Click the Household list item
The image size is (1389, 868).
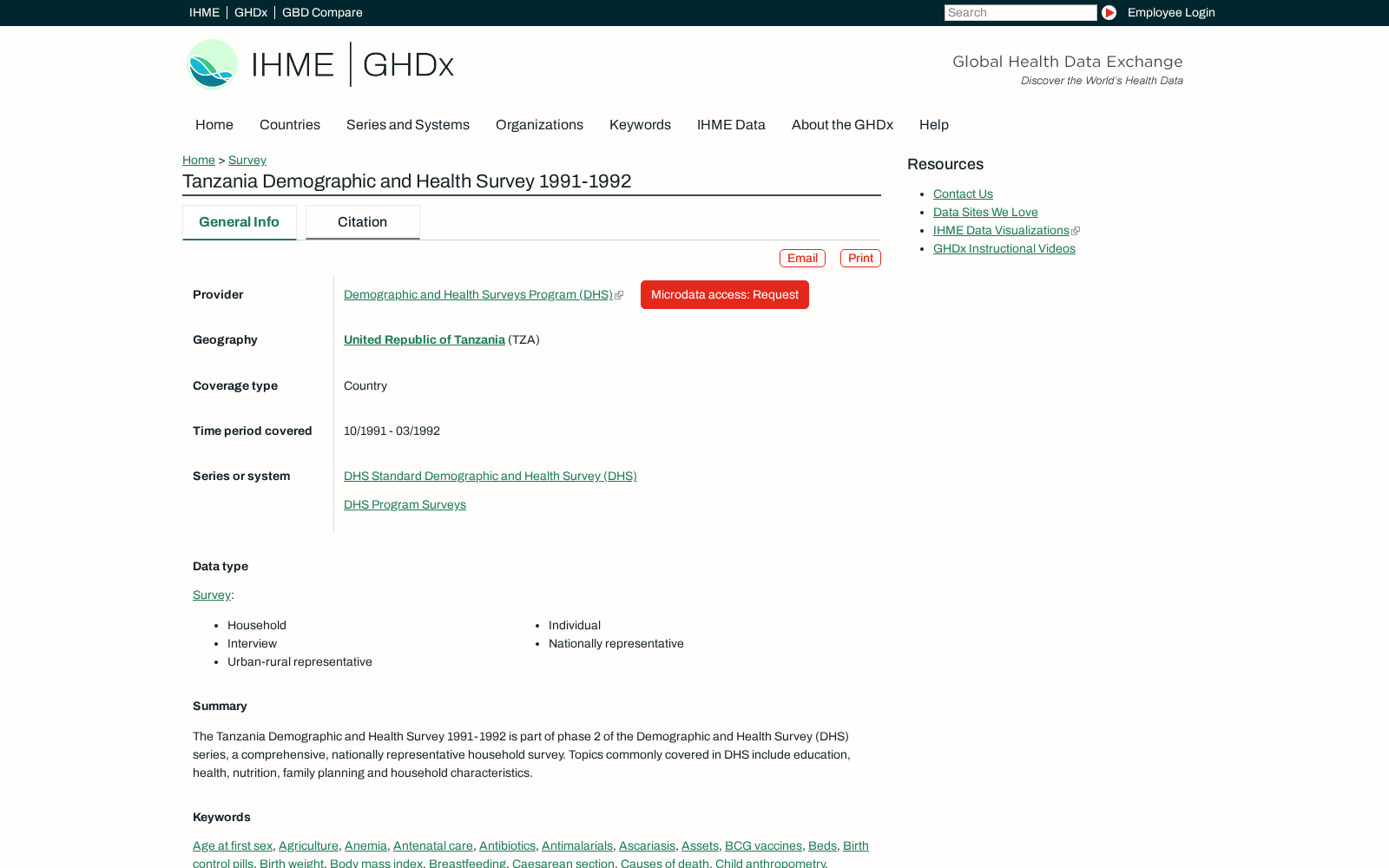click(257, 625)
